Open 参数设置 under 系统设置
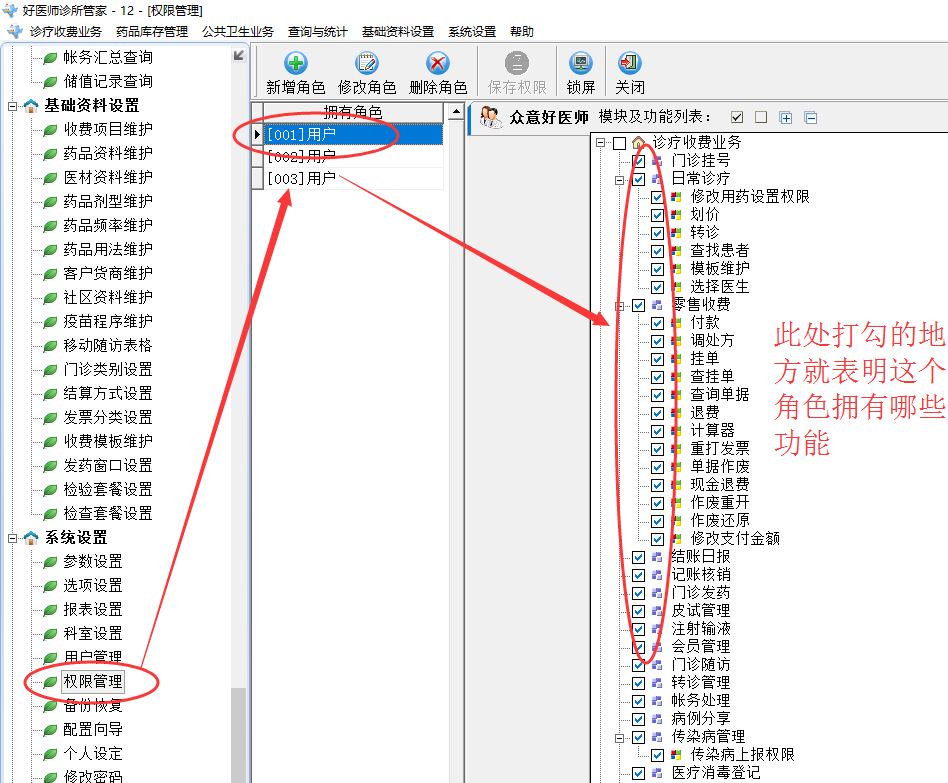Viewport: 948px width, 783px height. [x=93, y=562]
